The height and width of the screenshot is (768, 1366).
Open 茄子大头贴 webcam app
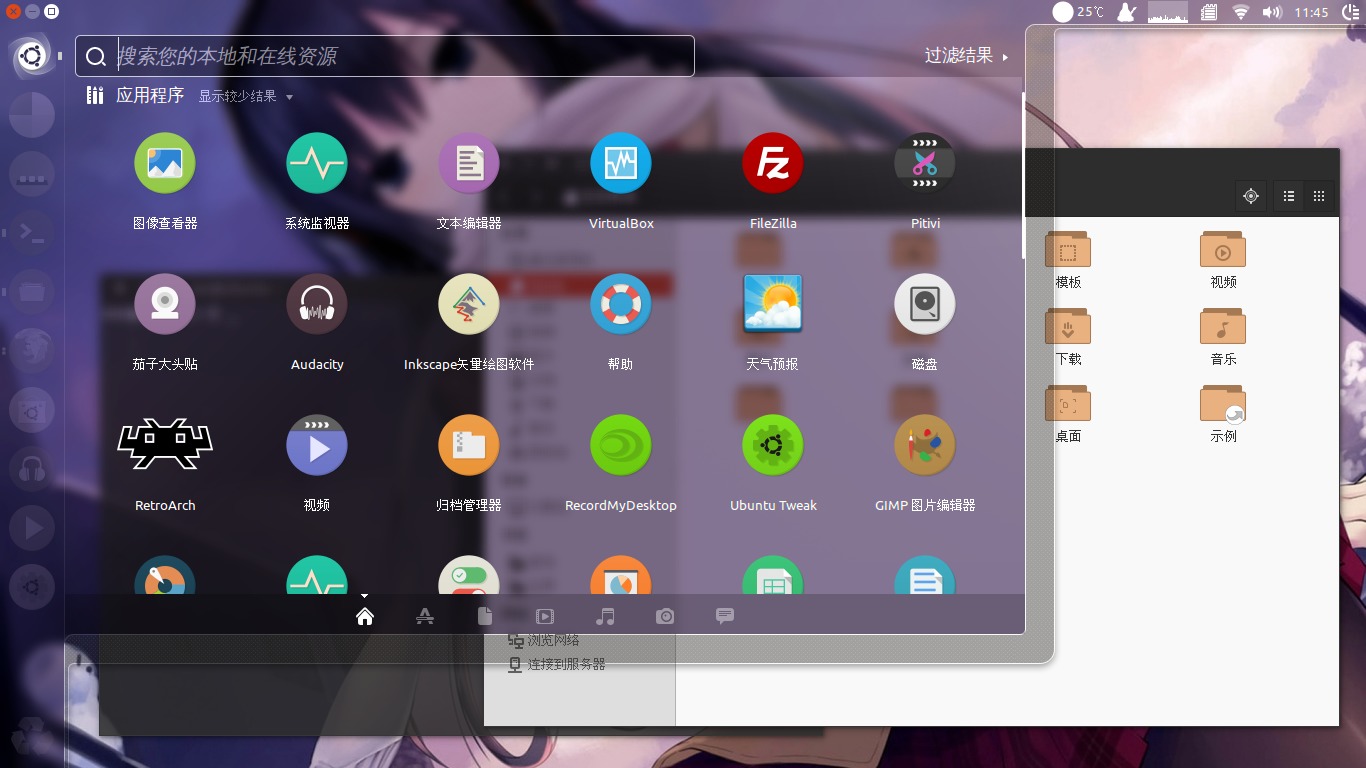(x=165, y=304)
